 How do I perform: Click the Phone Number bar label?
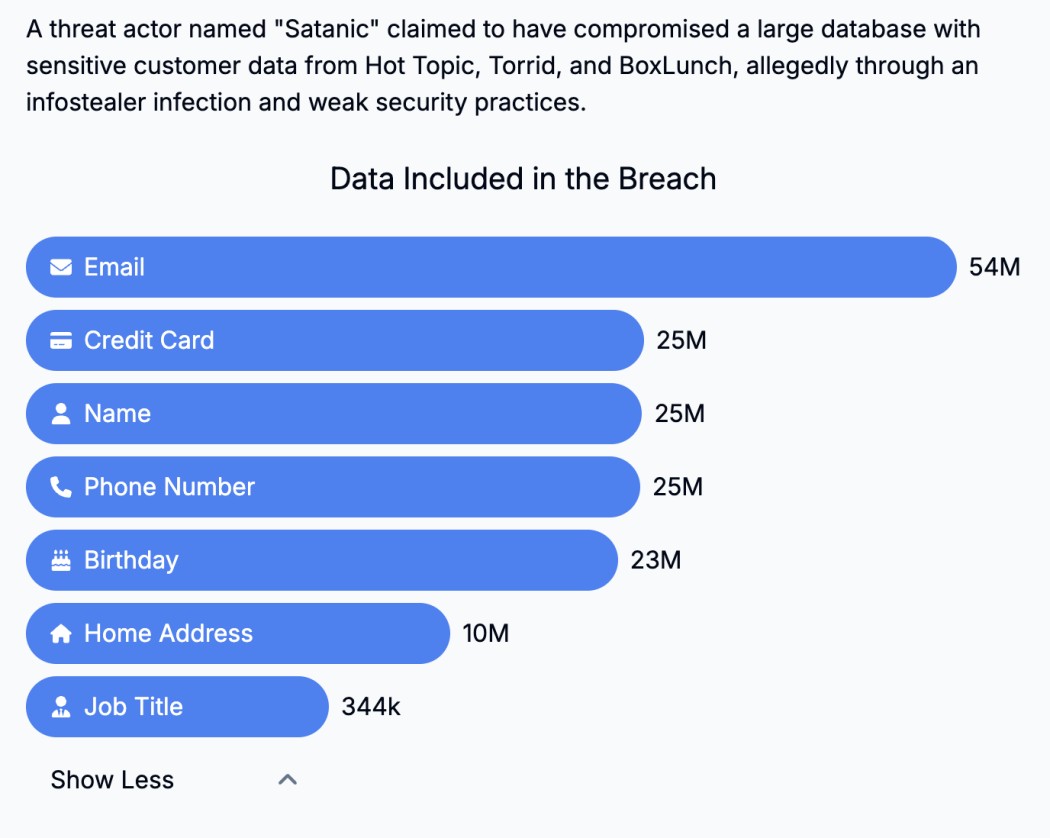(x=169, y=487)
